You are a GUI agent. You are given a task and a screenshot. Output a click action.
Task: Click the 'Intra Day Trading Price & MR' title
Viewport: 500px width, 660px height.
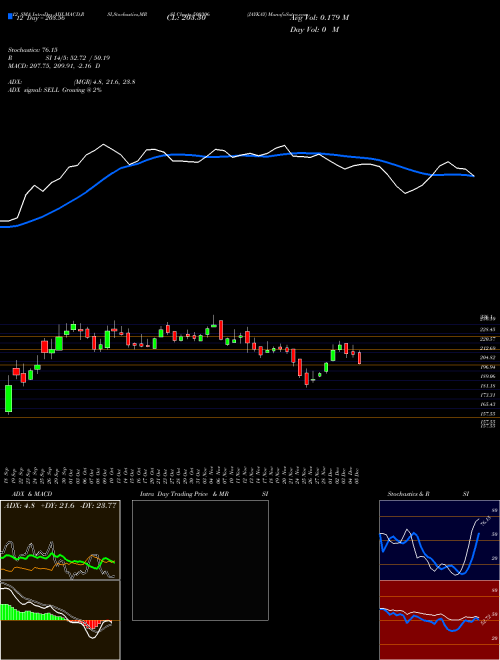coord(185,494)
